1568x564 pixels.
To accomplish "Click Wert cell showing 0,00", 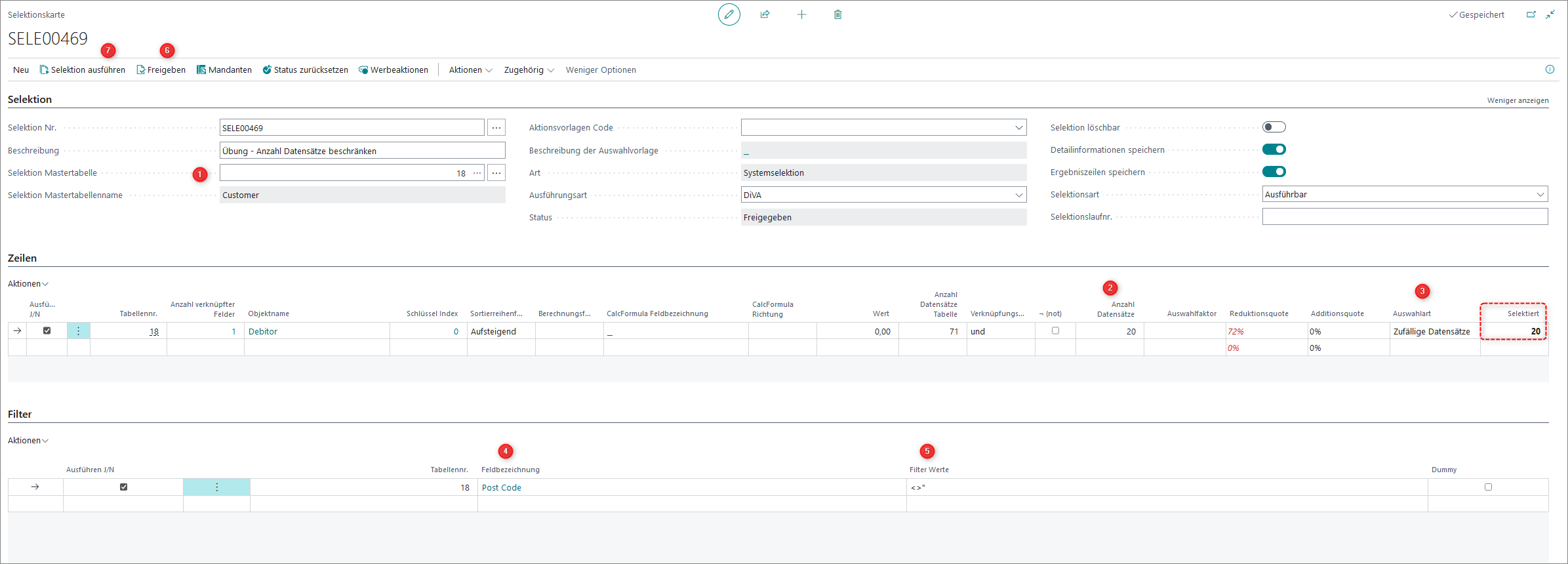I will (x=858, y=331).
